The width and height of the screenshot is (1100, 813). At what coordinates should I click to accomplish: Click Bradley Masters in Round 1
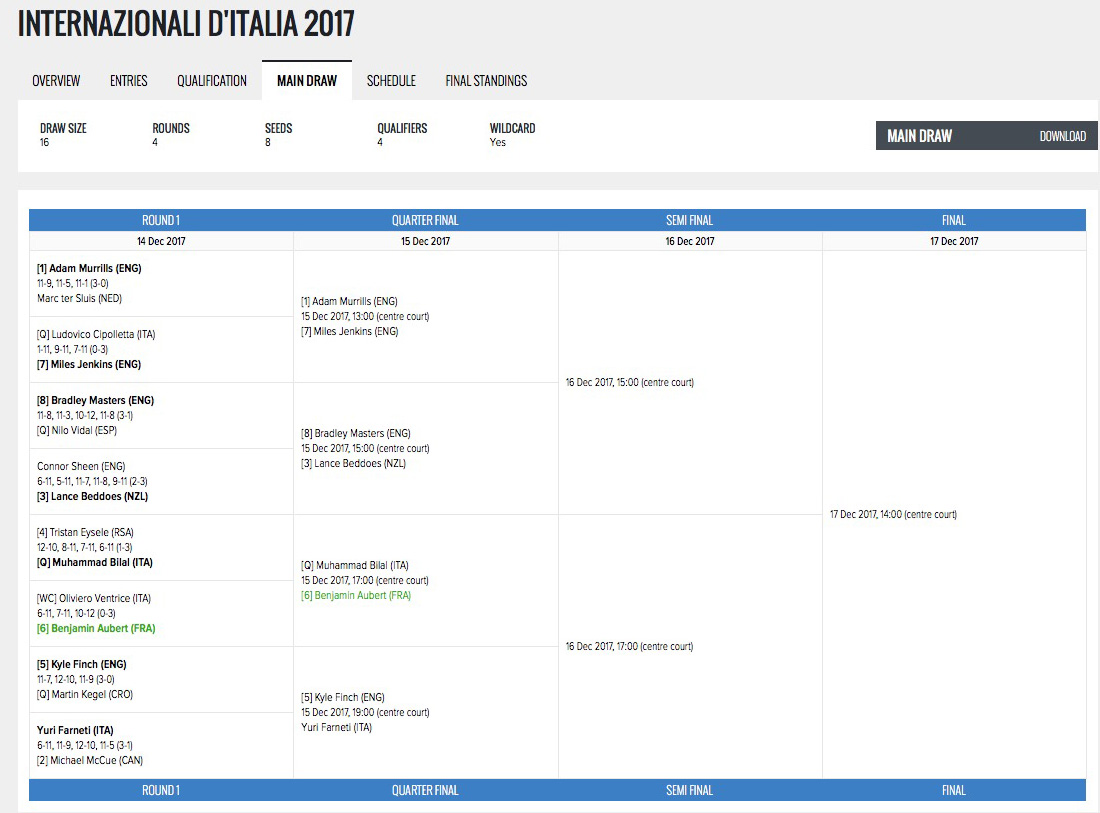(95, 401)
